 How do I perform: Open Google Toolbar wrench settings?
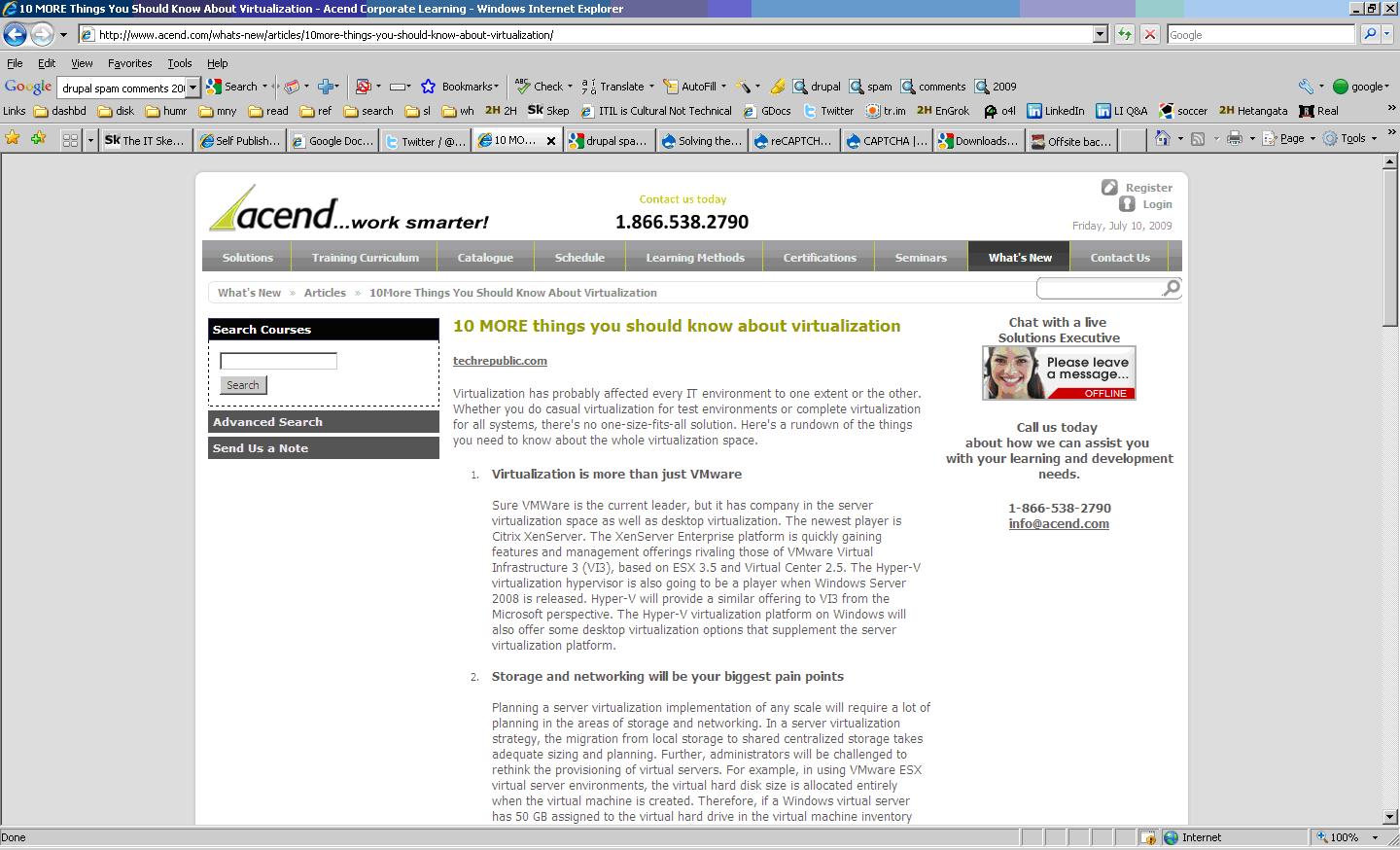[x=1306, y=87]
